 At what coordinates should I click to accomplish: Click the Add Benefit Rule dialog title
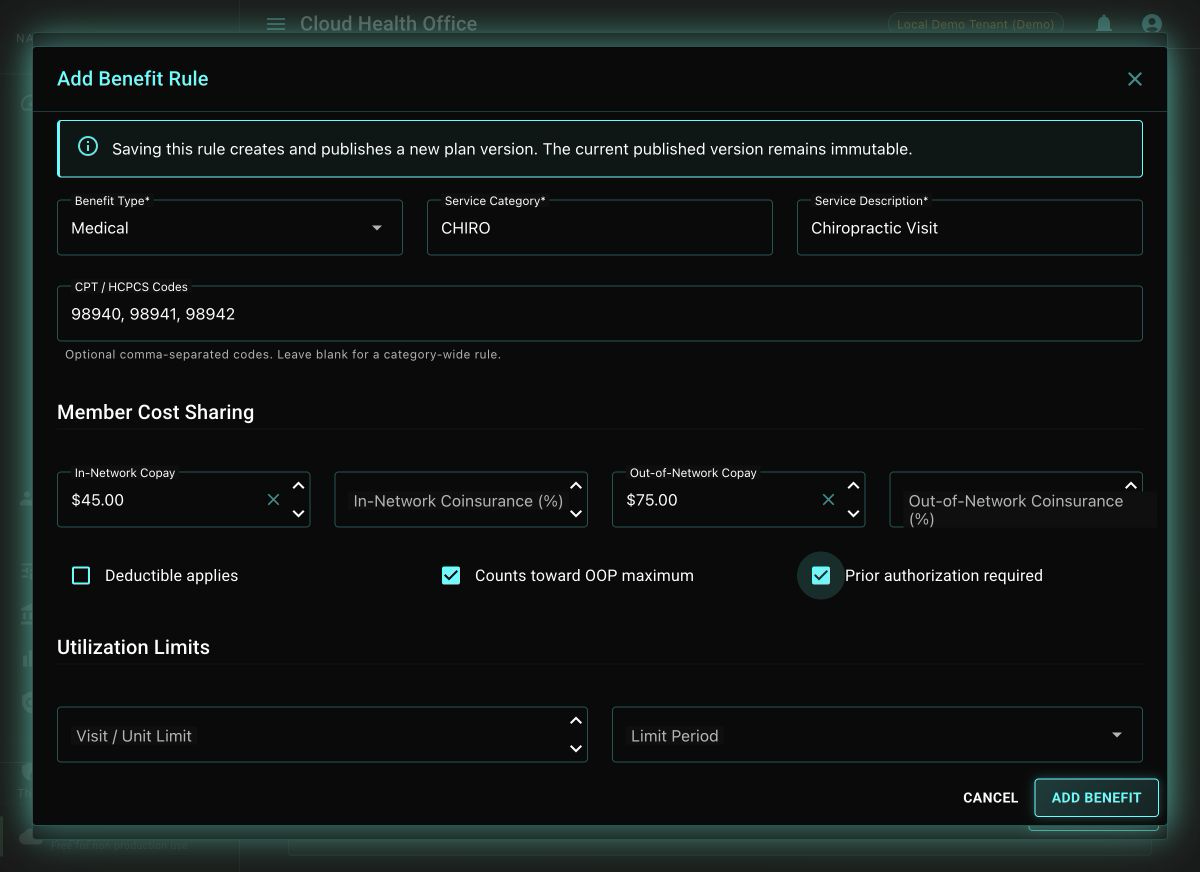coord(133,79)
